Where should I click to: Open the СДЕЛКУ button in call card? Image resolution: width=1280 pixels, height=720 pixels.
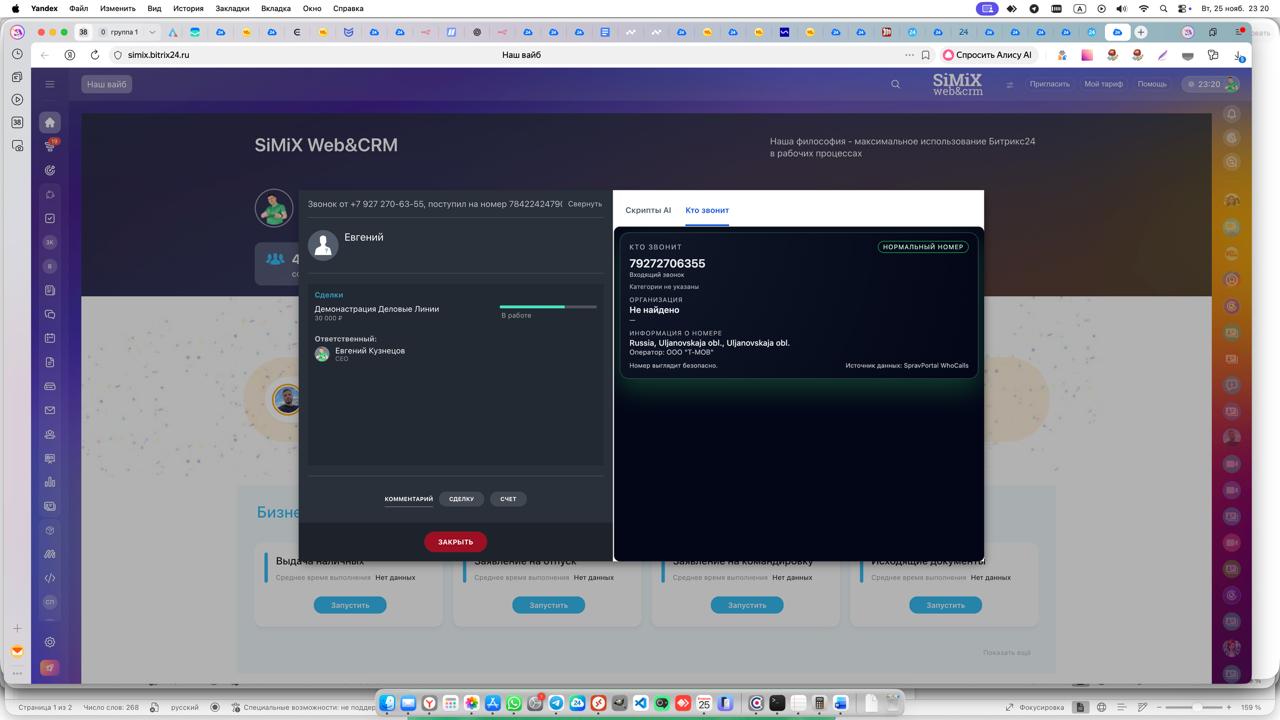(x=461, y=499)
